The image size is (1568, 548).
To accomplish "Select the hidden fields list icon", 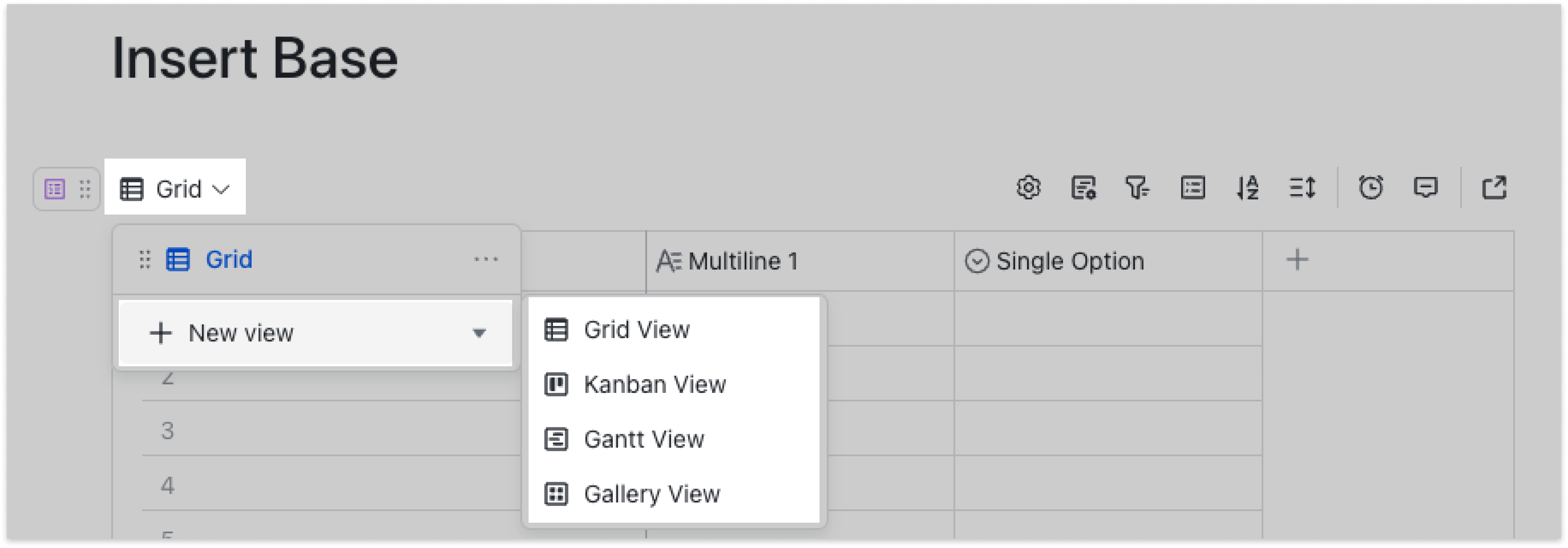I will click(x=1193, y=188).
